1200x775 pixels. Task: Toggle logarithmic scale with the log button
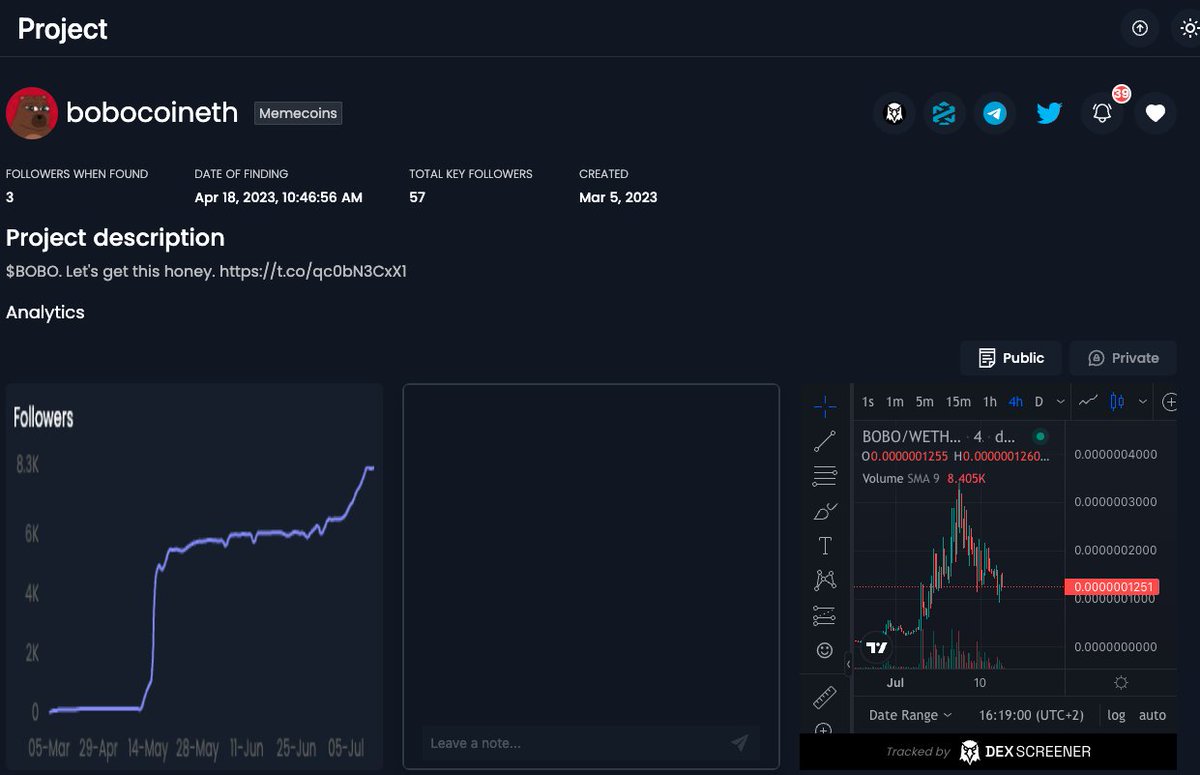[x=1116, y=715]
